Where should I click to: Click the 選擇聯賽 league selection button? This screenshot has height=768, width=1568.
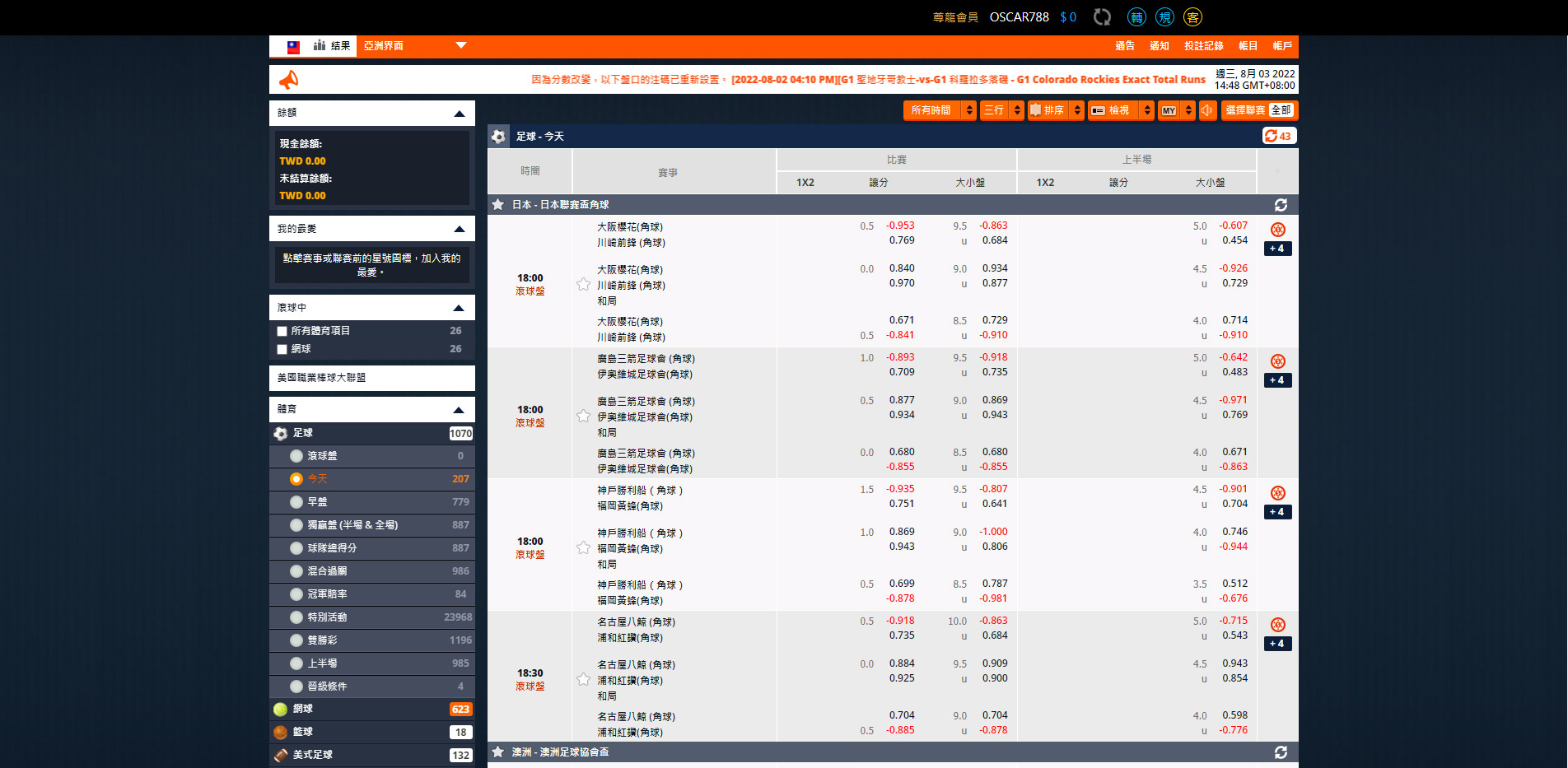[x=1258, y=110]
